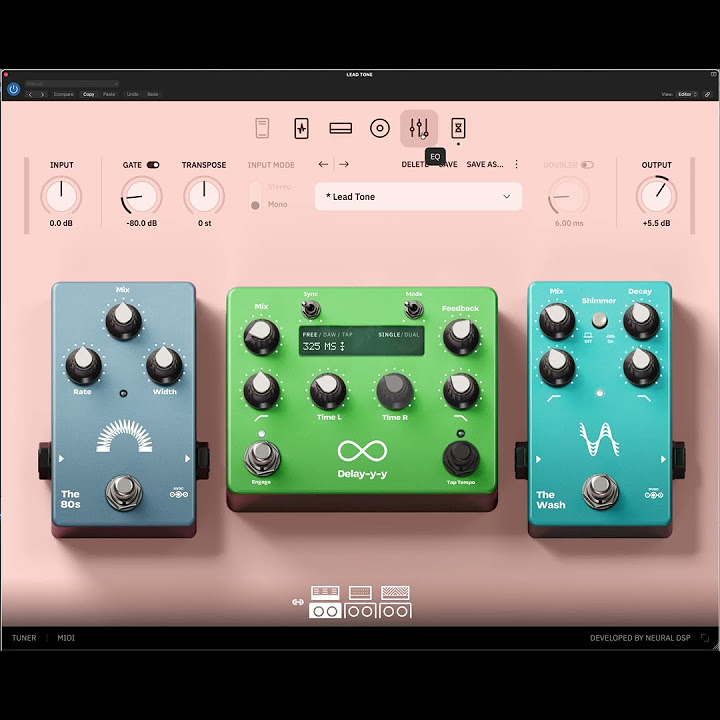720x720 pixels.
Task: Toggle the amp-cab link chain icon
Action: coord(298,602)
